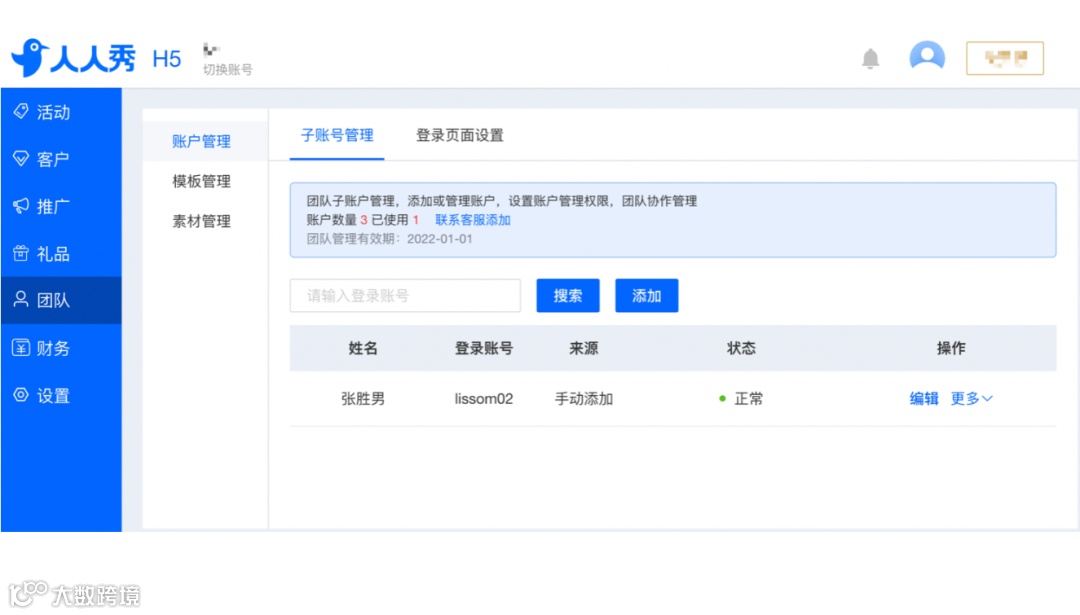Switch to the 子账号管理 tab
The height and width of the screenshot is (615, 1080).
point(337,135)
